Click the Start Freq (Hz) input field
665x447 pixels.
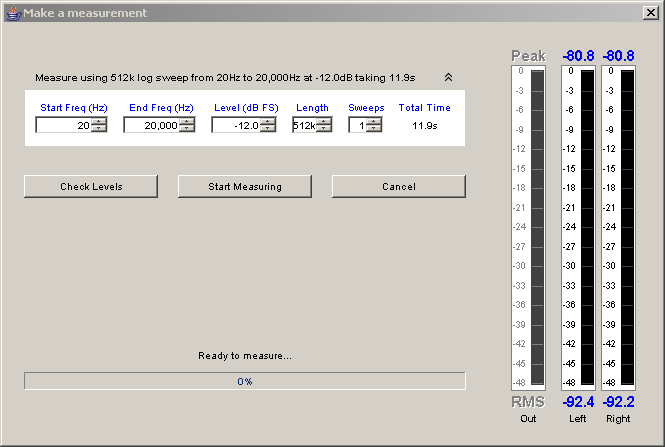point(63,125)
